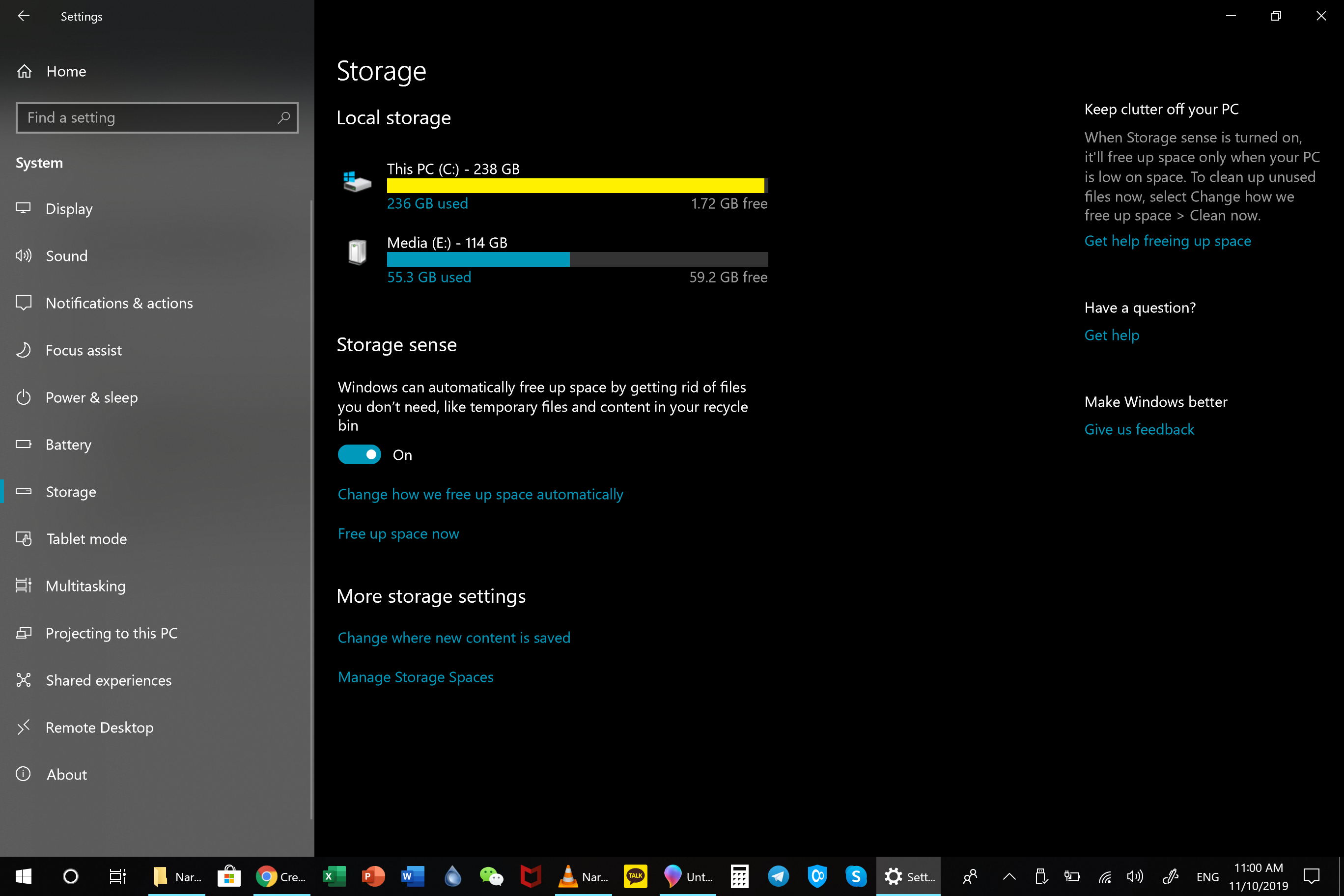Click Free up space now link
The image size is (1344, 896).
click(398, 533)
